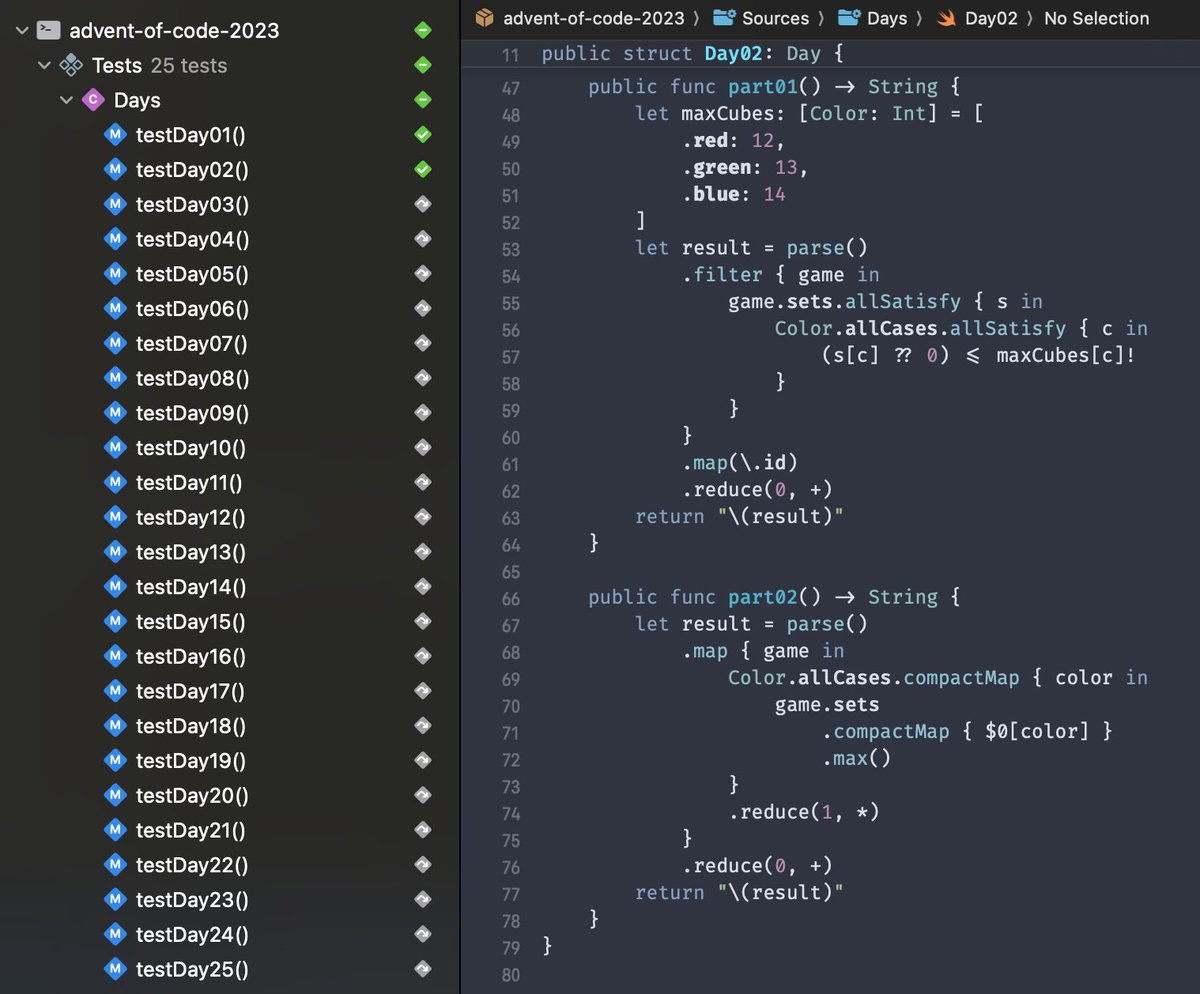
Task: Click the status diamond for testDay18()
Action: (423, 726)
